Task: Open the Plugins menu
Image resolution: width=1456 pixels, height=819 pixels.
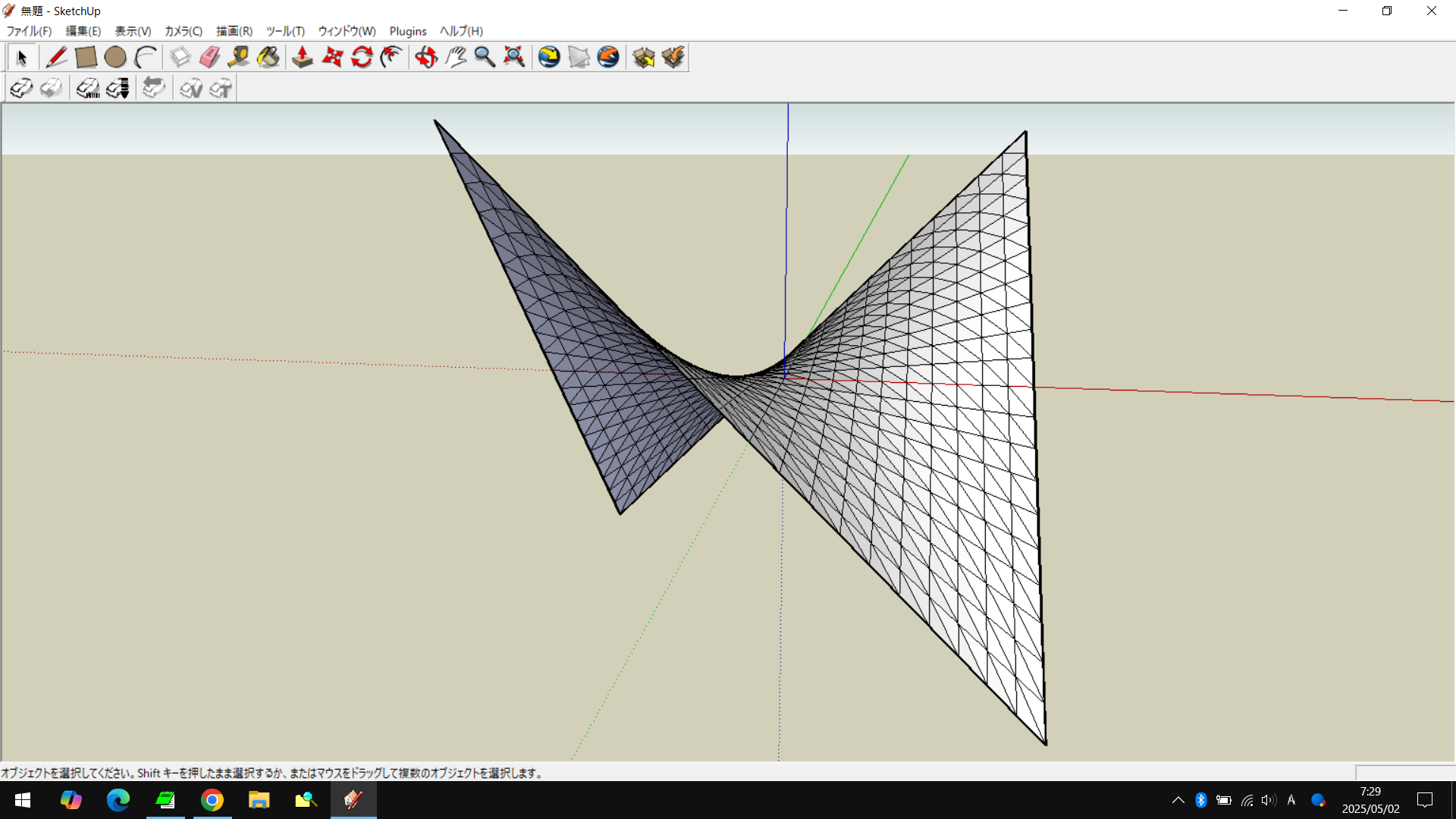Action: (x=407, y=31)
